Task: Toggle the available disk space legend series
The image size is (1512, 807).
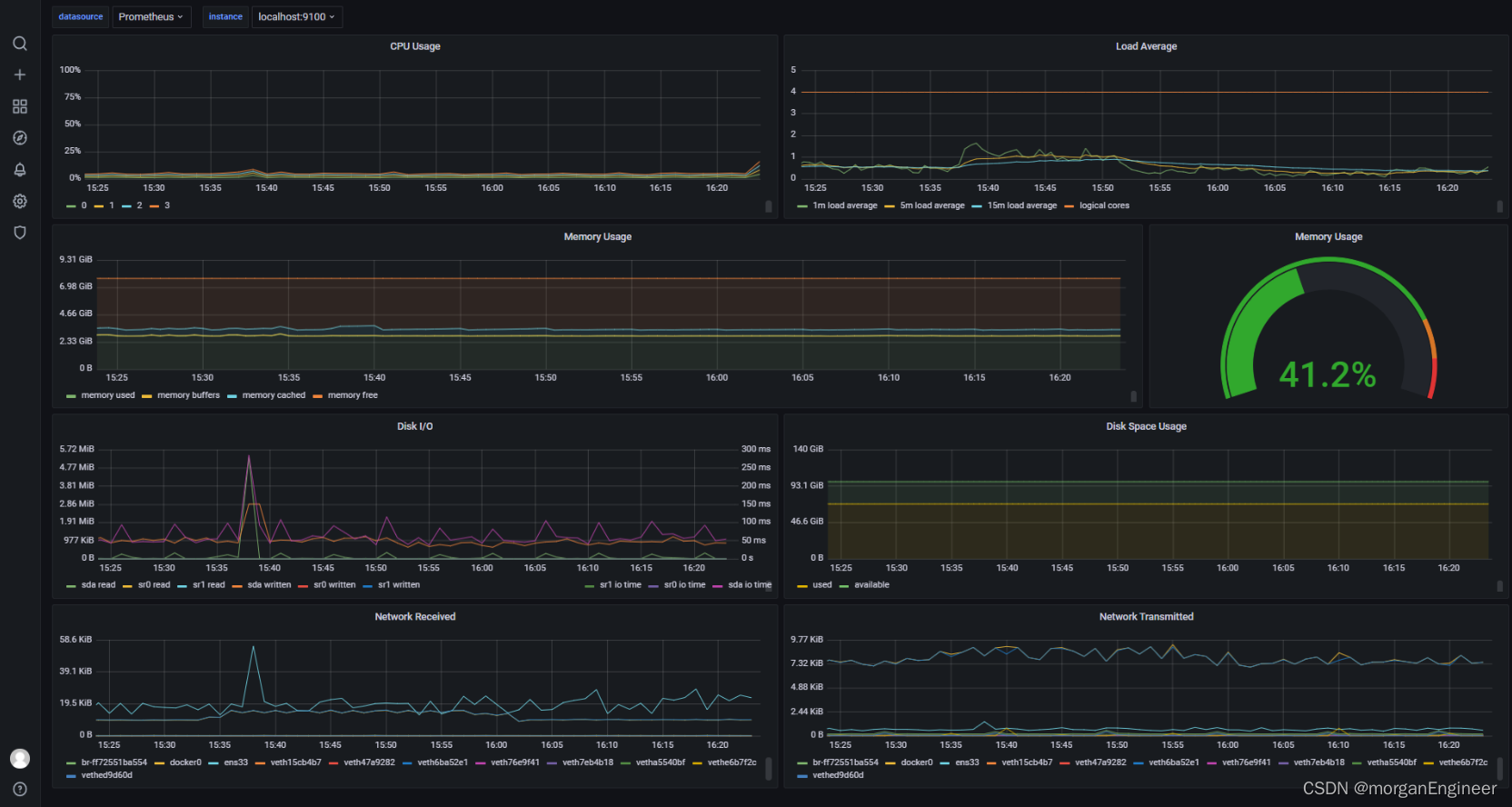Action: [x=871, y=585]
